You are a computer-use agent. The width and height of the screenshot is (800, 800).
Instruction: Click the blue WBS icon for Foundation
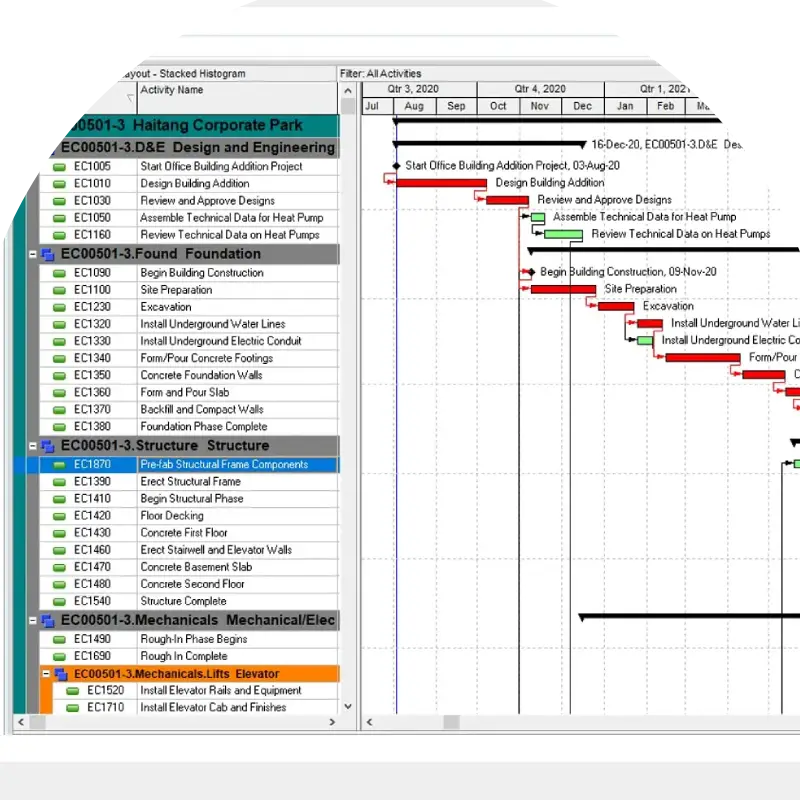point(47,254)
